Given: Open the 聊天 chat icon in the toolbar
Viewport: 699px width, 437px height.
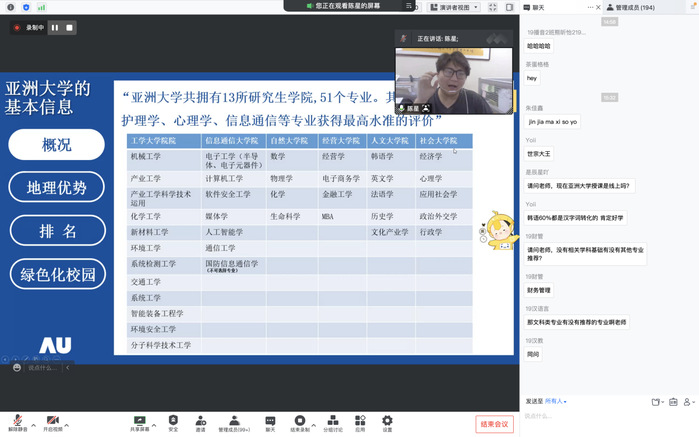Looking at the screenshot, I should pyautogui.click(x=270, y=421).
